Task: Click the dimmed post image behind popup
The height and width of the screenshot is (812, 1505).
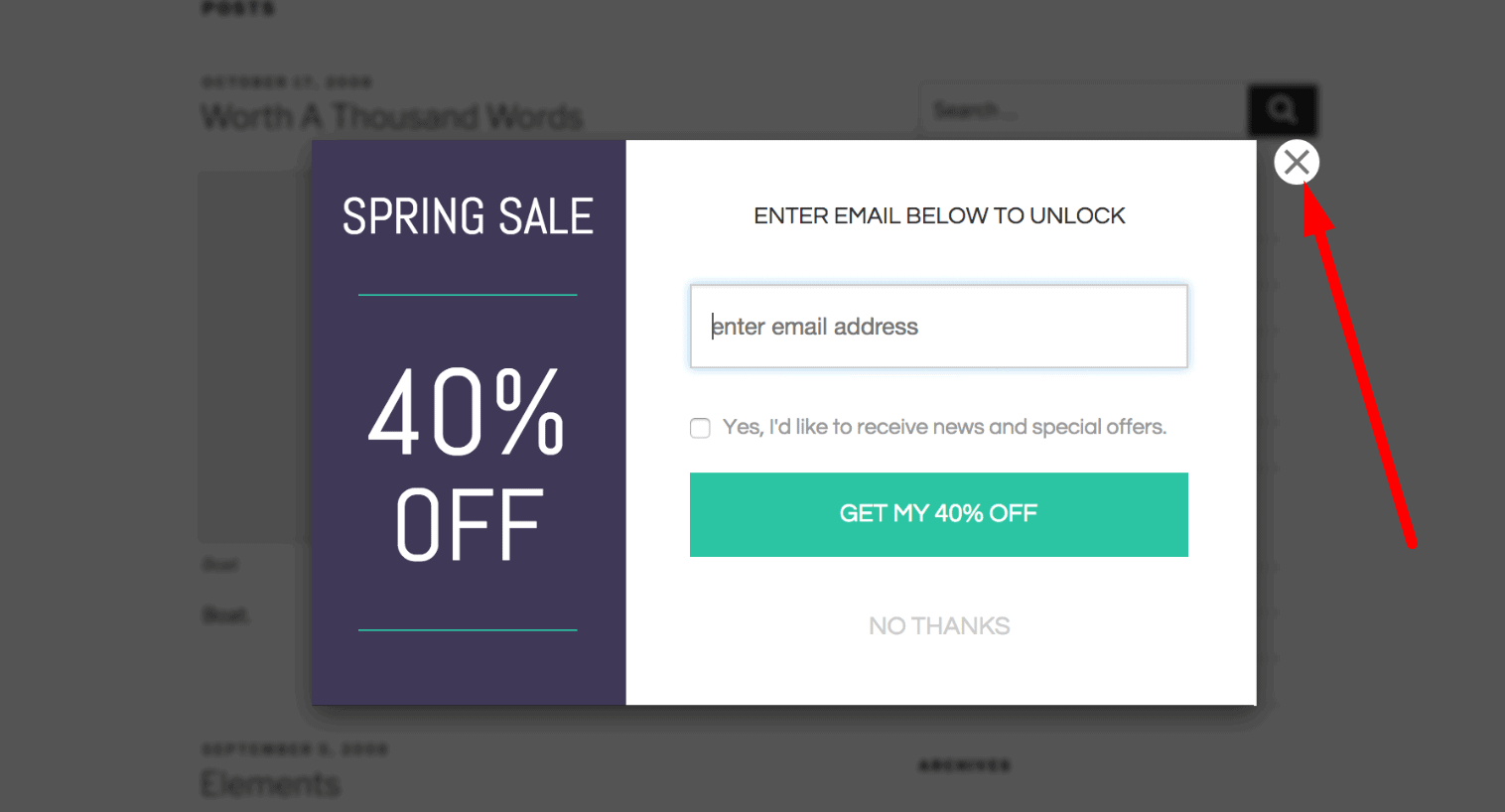Action: pyautogui.click(x=254, y=357)
